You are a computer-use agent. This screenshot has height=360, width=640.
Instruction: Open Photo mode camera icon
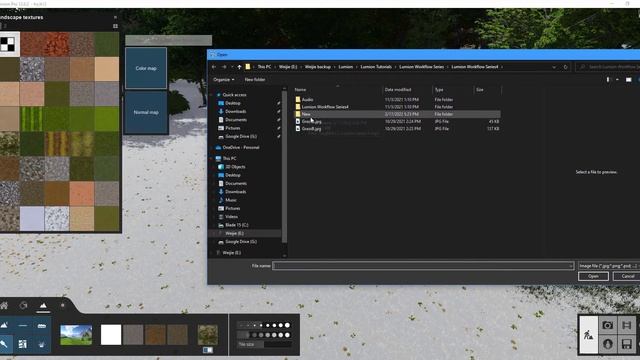(607, 325)
